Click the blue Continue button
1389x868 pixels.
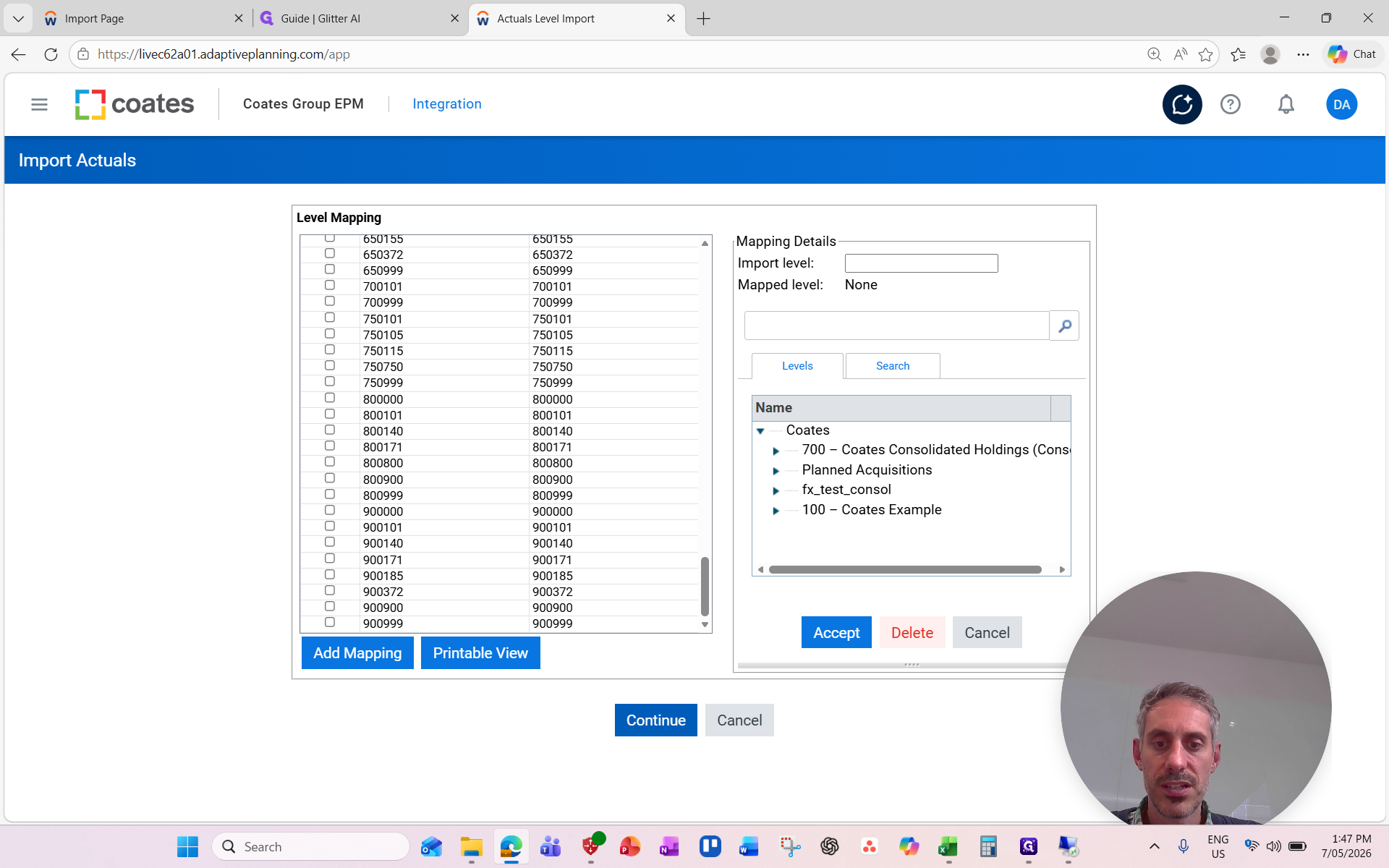click(656, 720)
